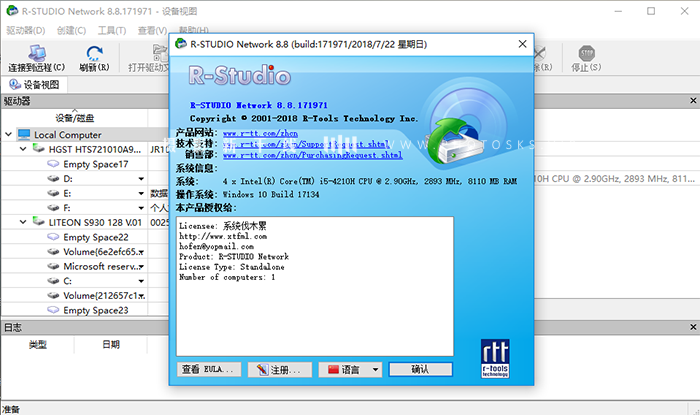Click the Log Type (类型) column header
700x415 pixels.
[38, 344]
